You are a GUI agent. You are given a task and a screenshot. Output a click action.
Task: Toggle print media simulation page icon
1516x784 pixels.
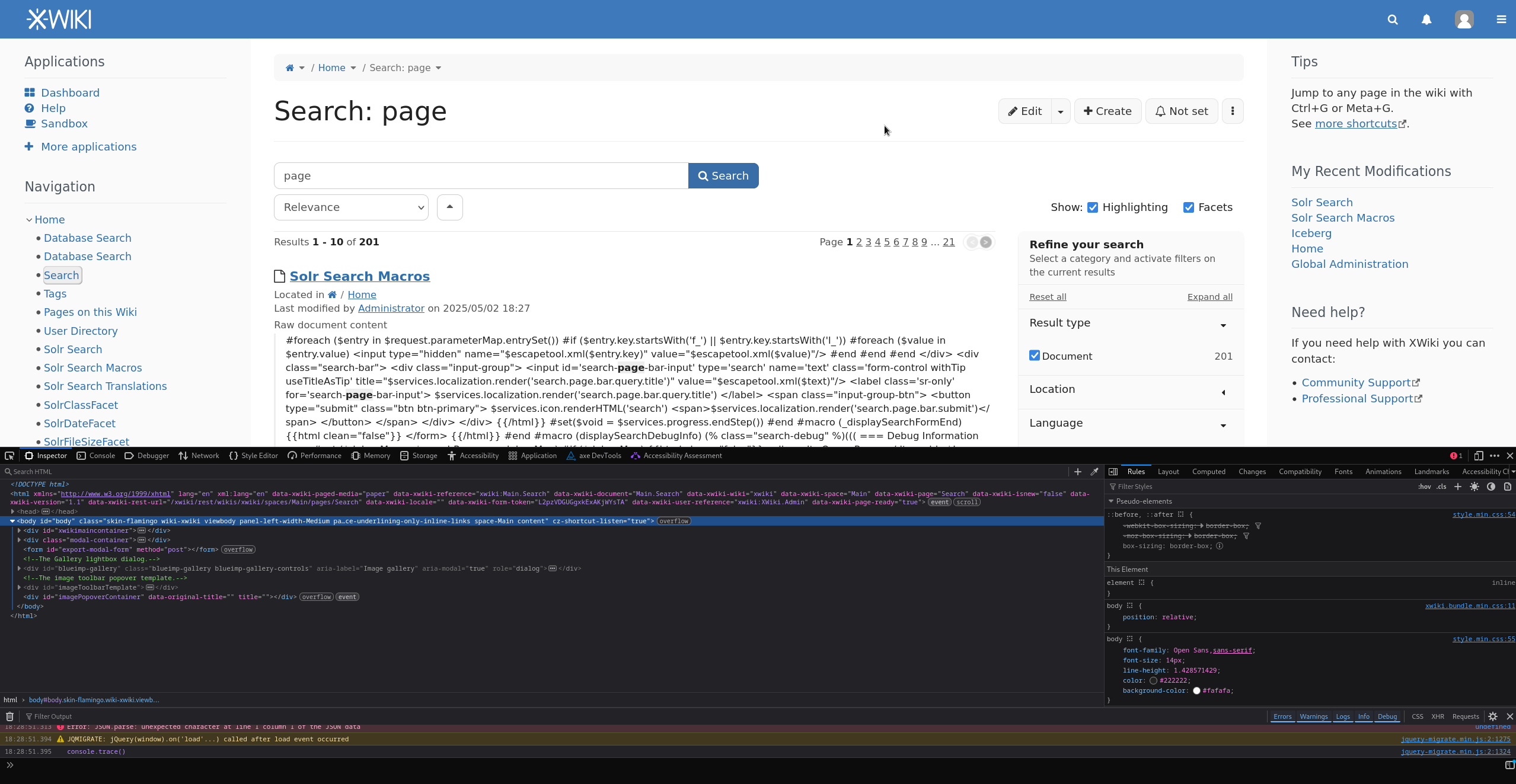pos(1508,487)
